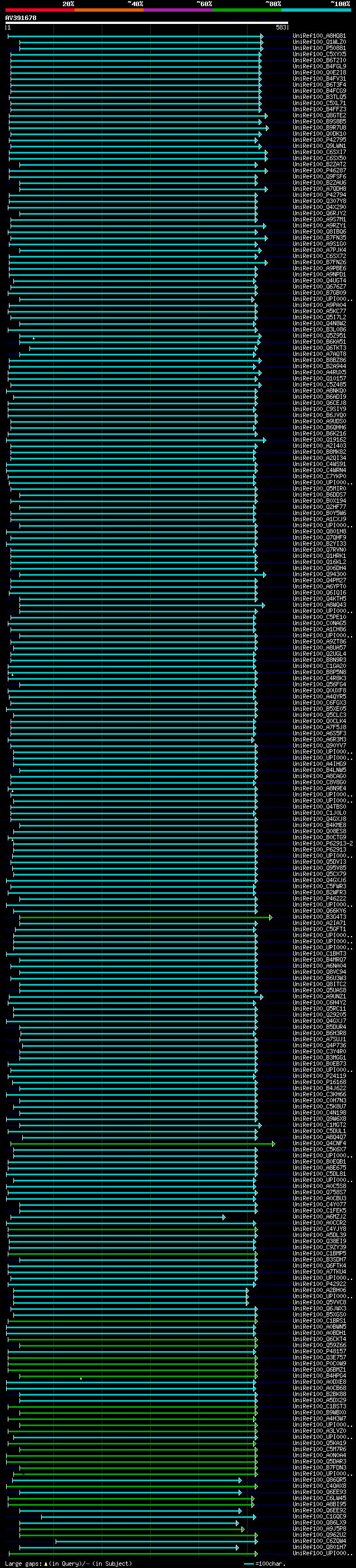The width and height of the screenshot is (356, 1568).
Task: Select the UniRef100_P0C0W9 entry
Action: [319, 1363]
